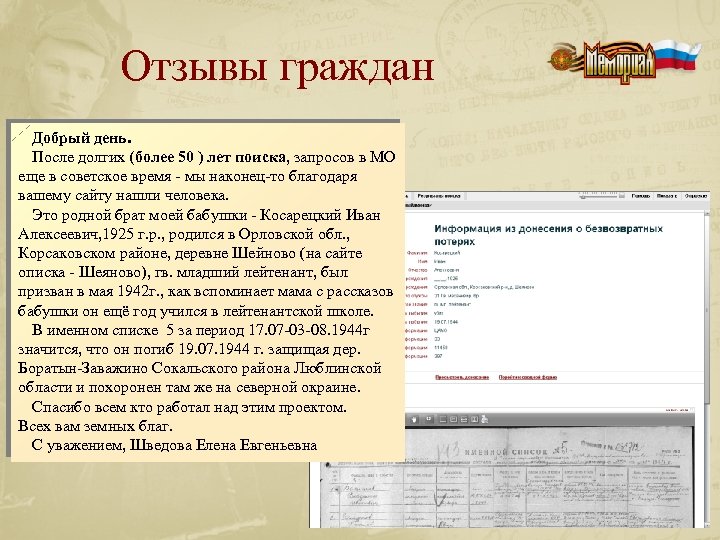Screen dimensions: 720x540
Task: Click the first page-layout icon in viewer toolbar
Action: [443, 419]
